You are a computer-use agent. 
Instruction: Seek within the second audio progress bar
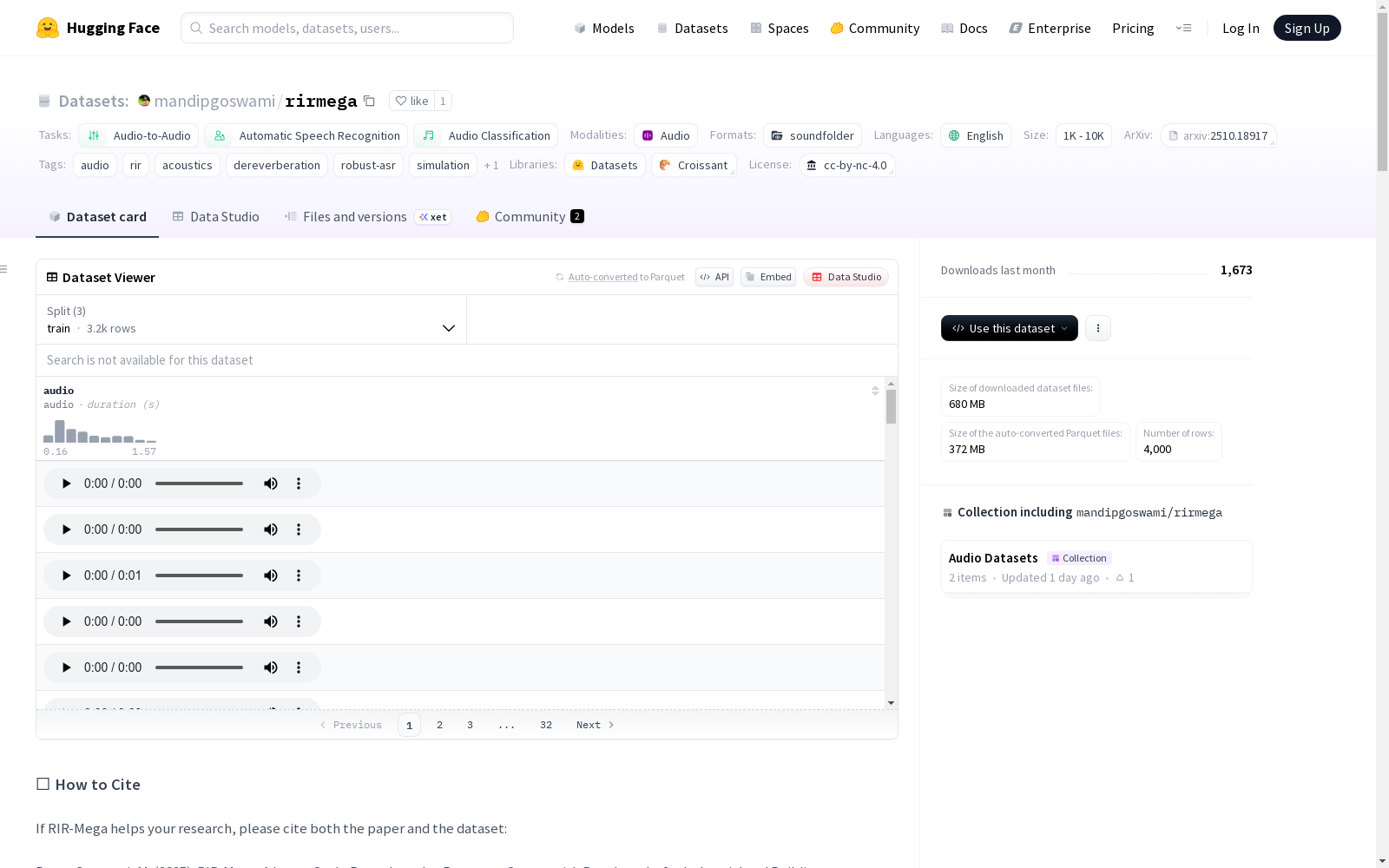click(199, 529)
